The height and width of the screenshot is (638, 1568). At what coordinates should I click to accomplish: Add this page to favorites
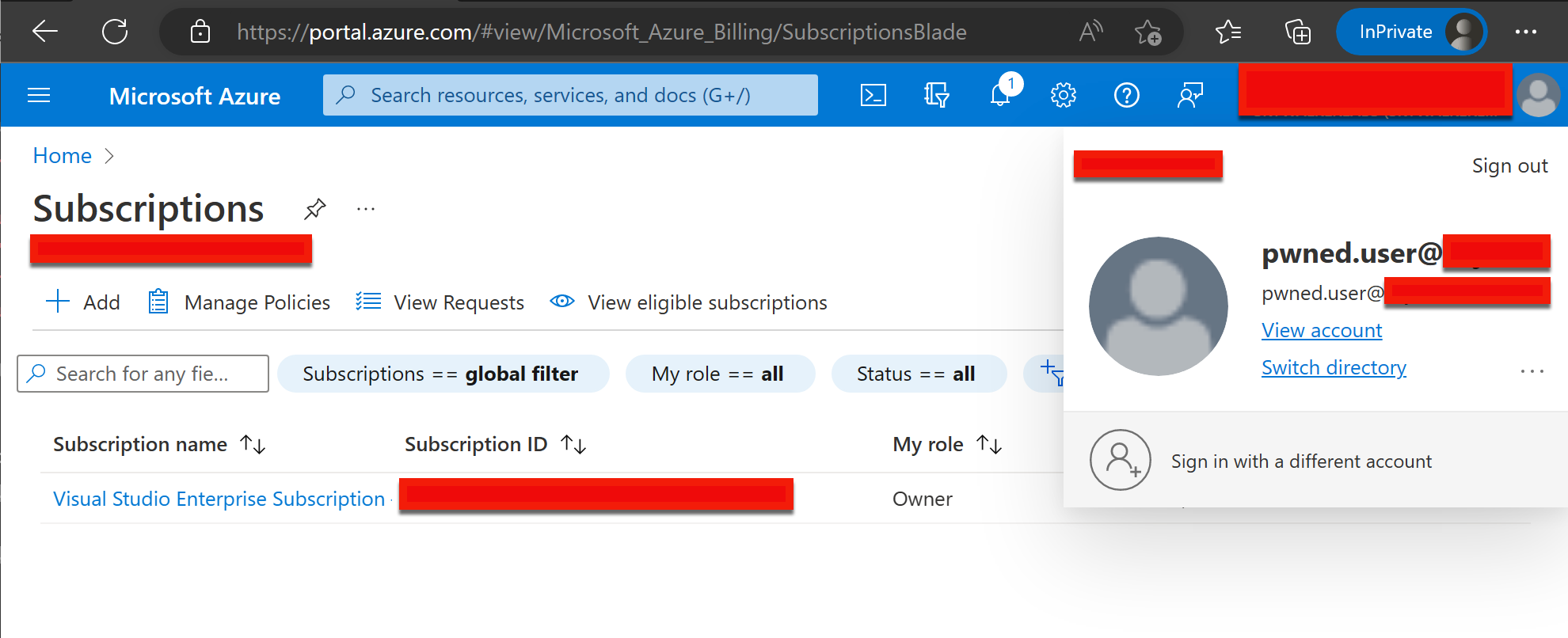[1147, 32]
